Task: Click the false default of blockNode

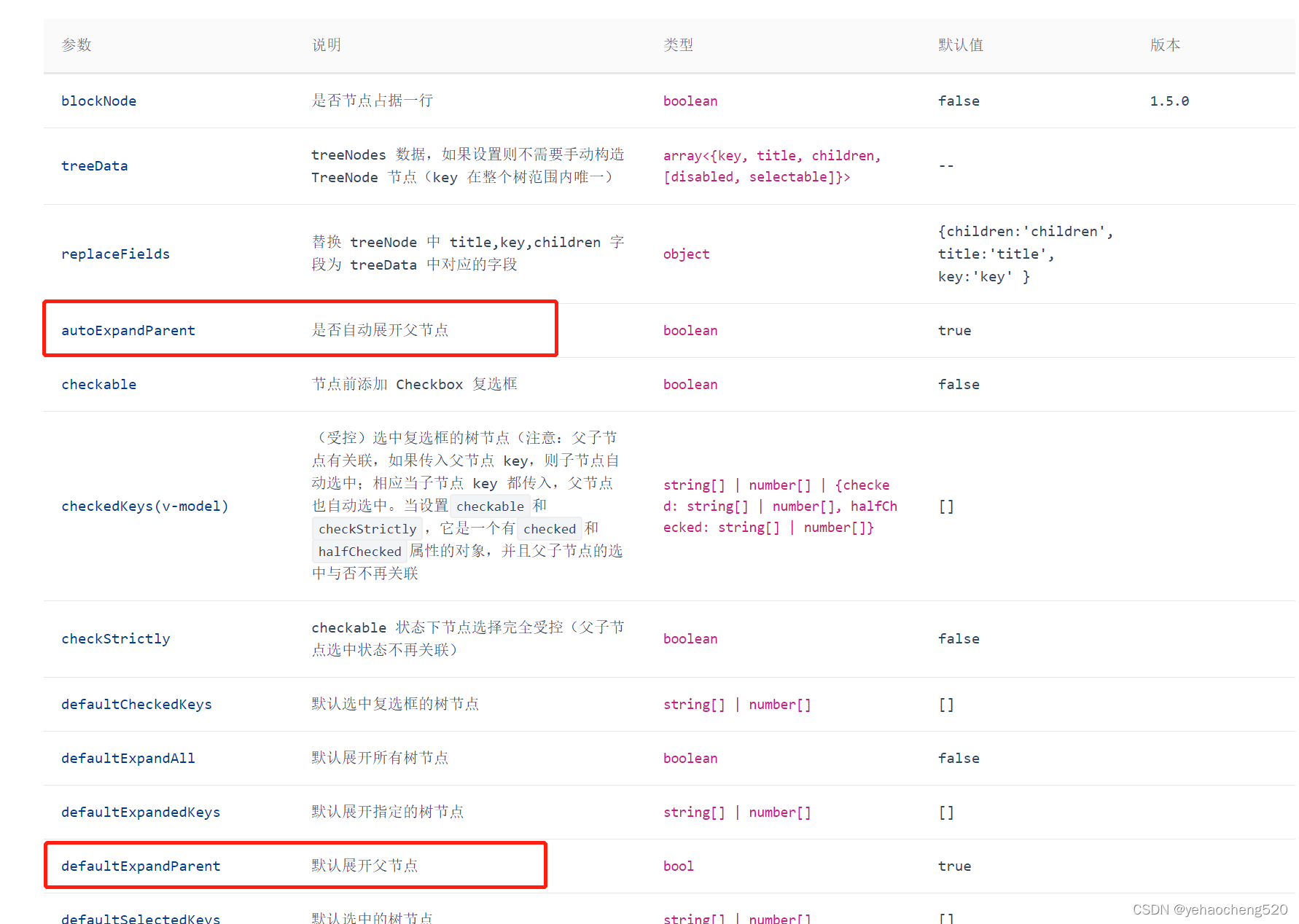Action: pyautogui.click(x=959, y=101)
